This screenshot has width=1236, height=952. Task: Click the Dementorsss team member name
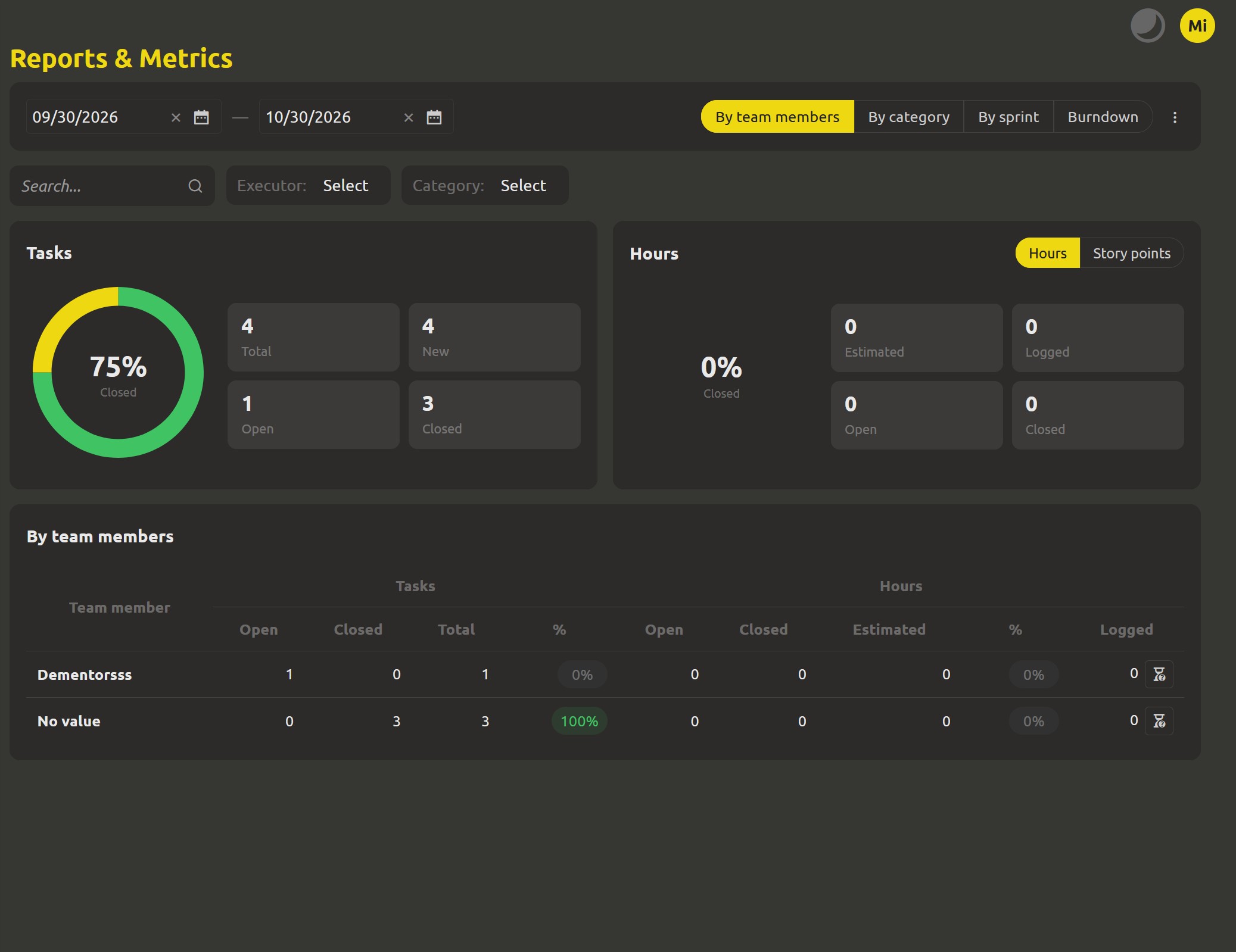[85, 675]
